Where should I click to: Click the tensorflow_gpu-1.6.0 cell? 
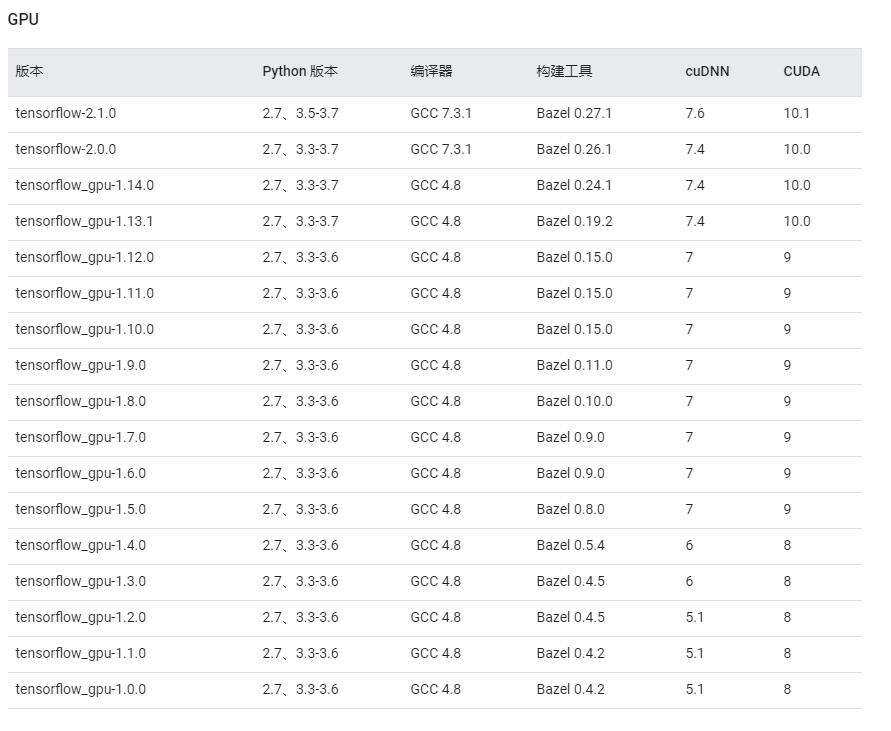[x=81, y=473]
